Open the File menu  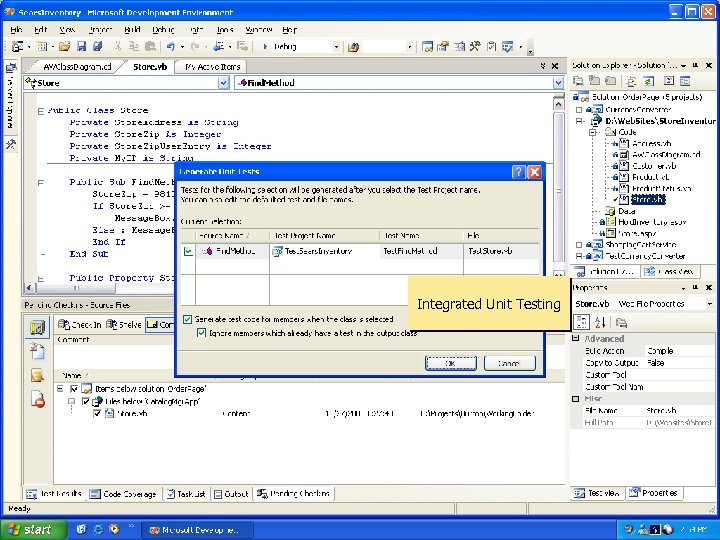tap(16, 30)
